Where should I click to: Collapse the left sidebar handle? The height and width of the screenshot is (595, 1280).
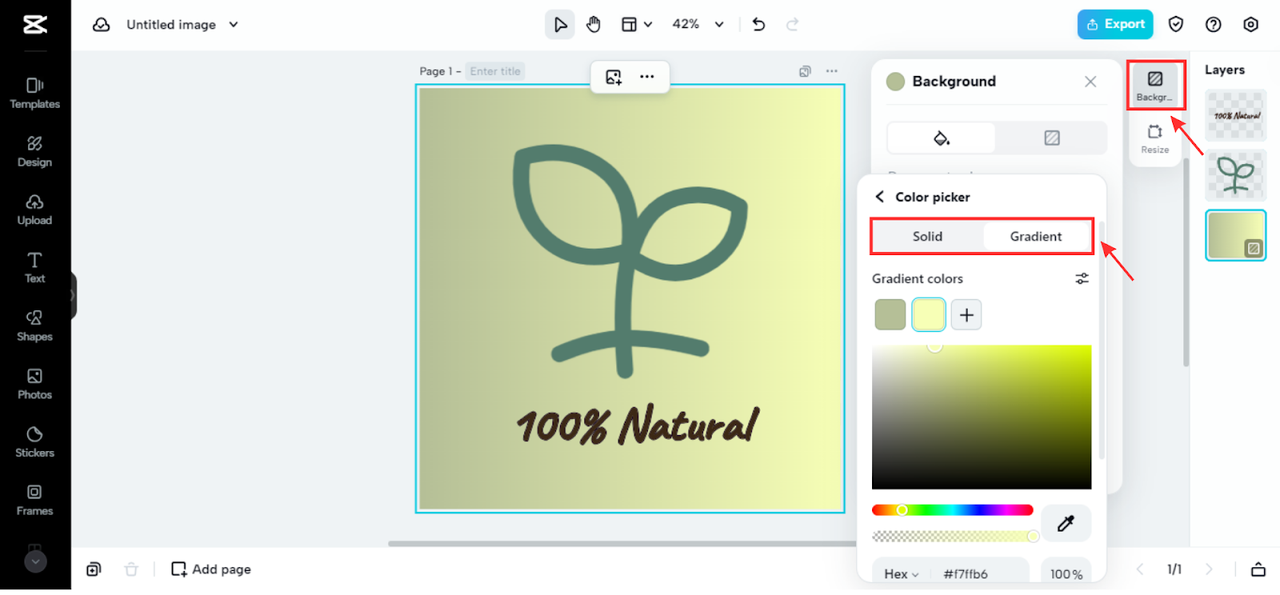click(73, 296)
